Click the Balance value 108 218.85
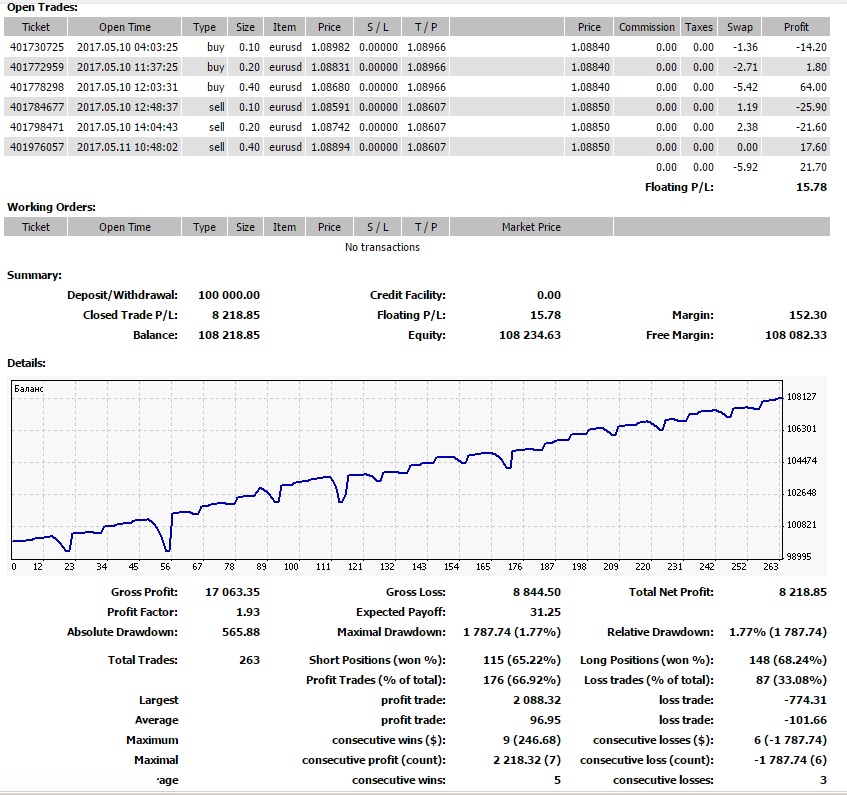 229,335
